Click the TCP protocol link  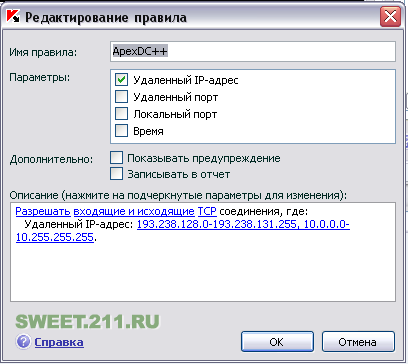207,211
